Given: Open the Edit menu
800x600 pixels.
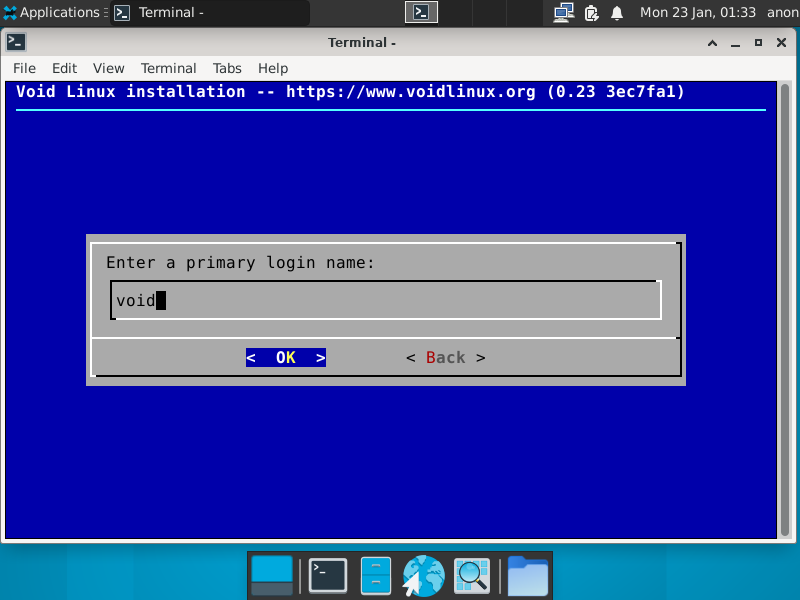Looking at the screenshot, I should pyautogui.click(x=64, y=68).
